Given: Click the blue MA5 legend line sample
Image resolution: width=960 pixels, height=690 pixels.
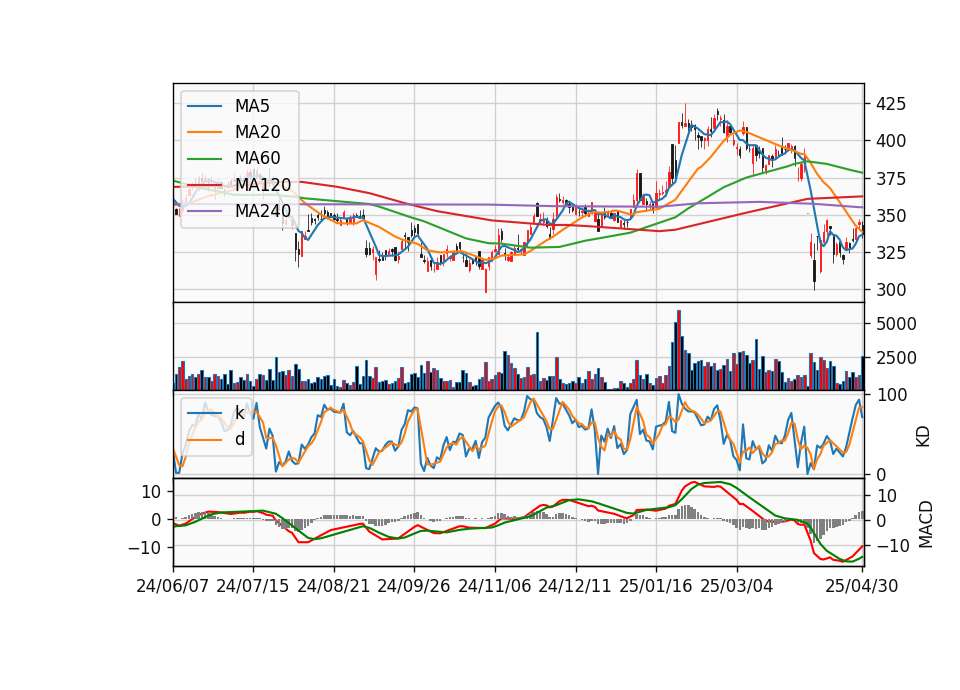Looking at the screenshot, I should point(204,106).
